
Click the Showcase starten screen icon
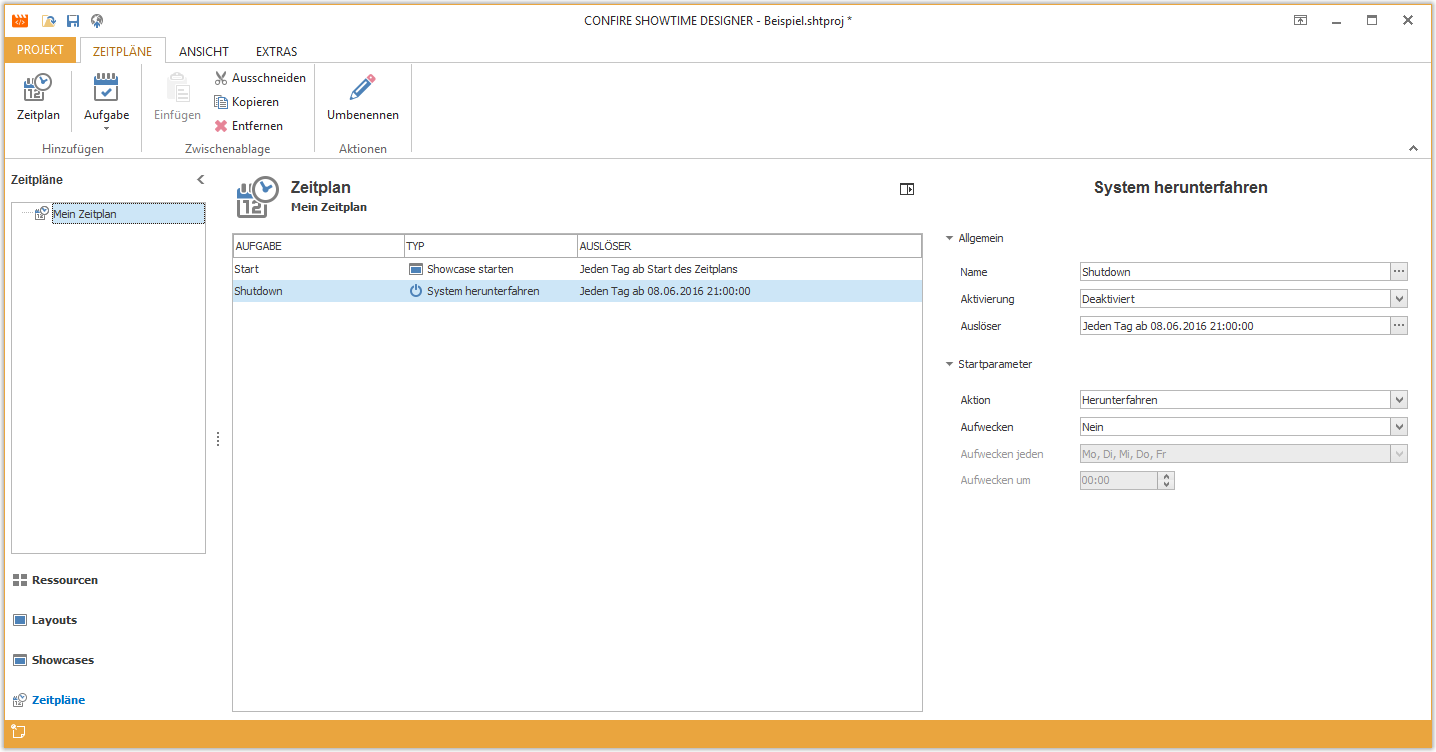416,269
